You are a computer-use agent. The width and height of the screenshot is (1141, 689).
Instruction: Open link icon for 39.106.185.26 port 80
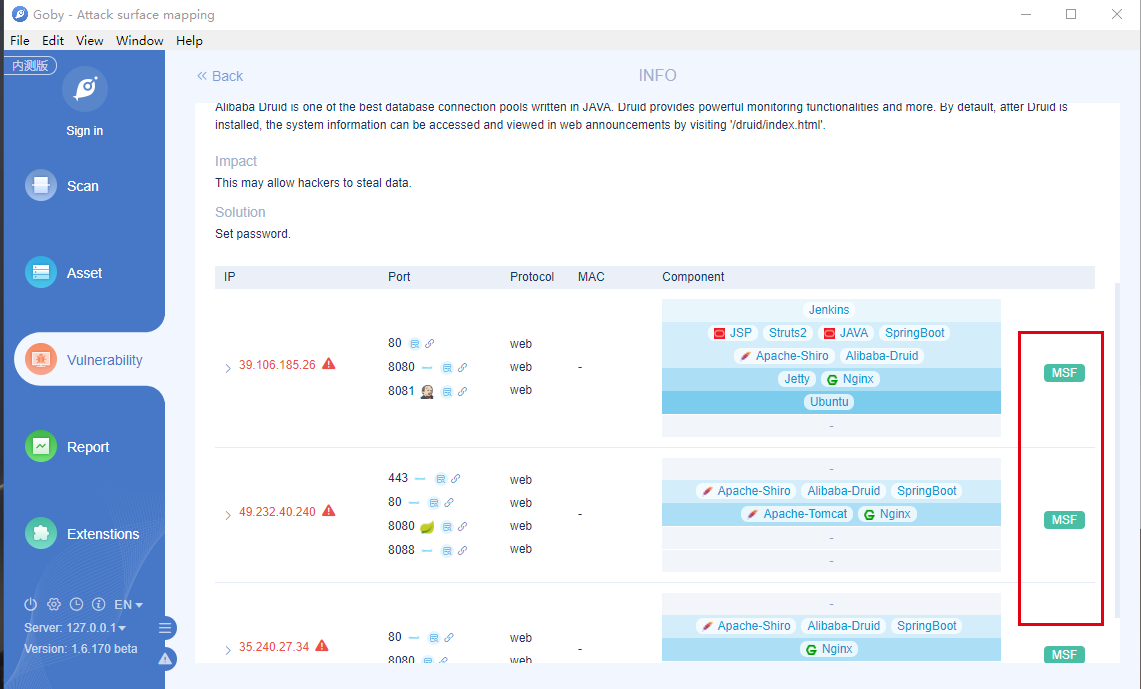[429, 343]
